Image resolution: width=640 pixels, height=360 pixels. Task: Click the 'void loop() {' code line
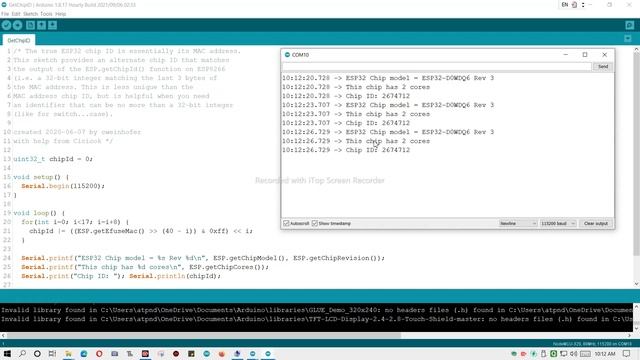tap(39, 213)
